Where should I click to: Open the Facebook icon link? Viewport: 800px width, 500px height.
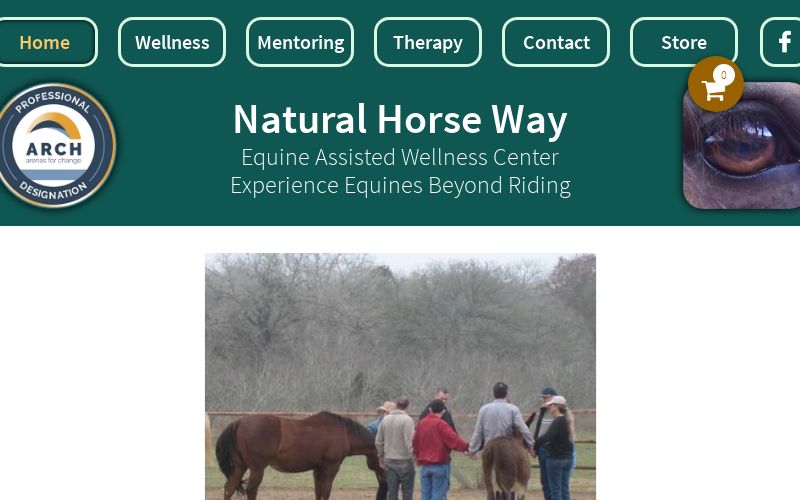click(781, 42)
